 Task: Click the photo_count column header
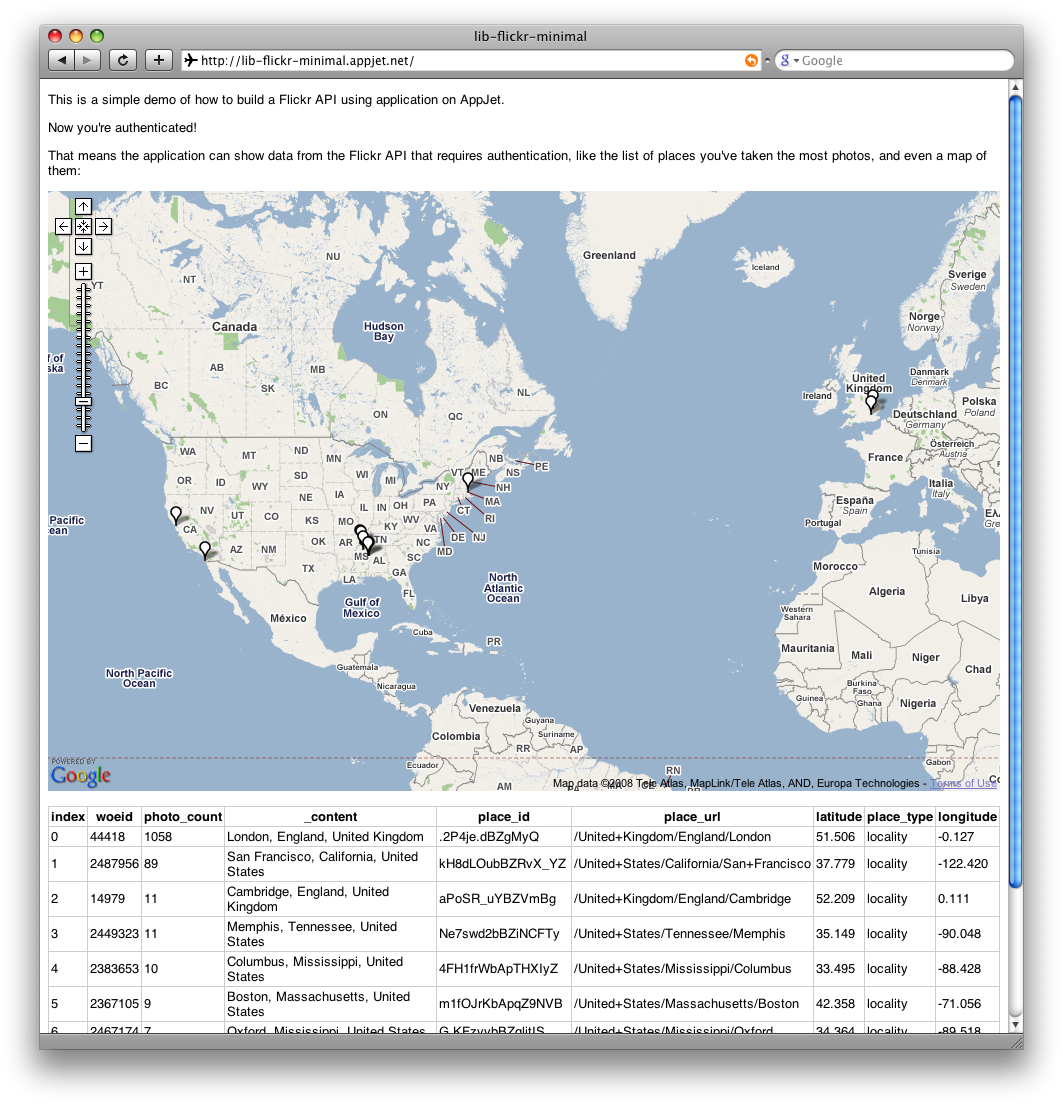[183, 817]
